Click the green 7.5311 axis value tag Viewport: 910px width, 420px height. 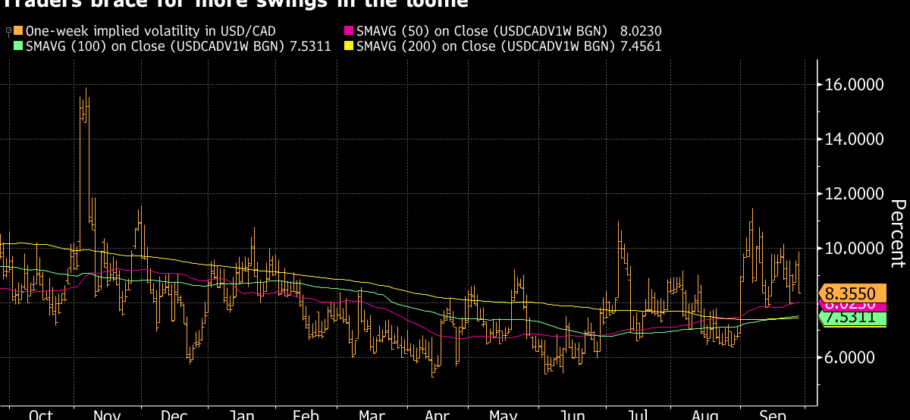[x=852, y=317]
